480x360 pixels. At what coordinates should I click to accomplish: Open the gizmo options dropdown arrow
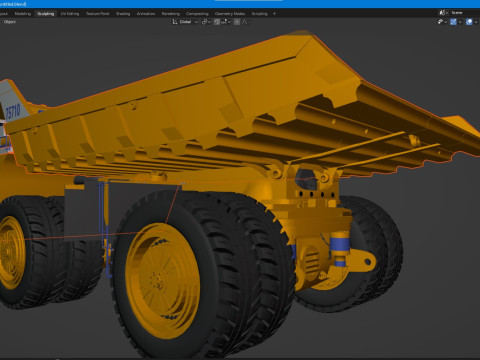coord(460,22)
